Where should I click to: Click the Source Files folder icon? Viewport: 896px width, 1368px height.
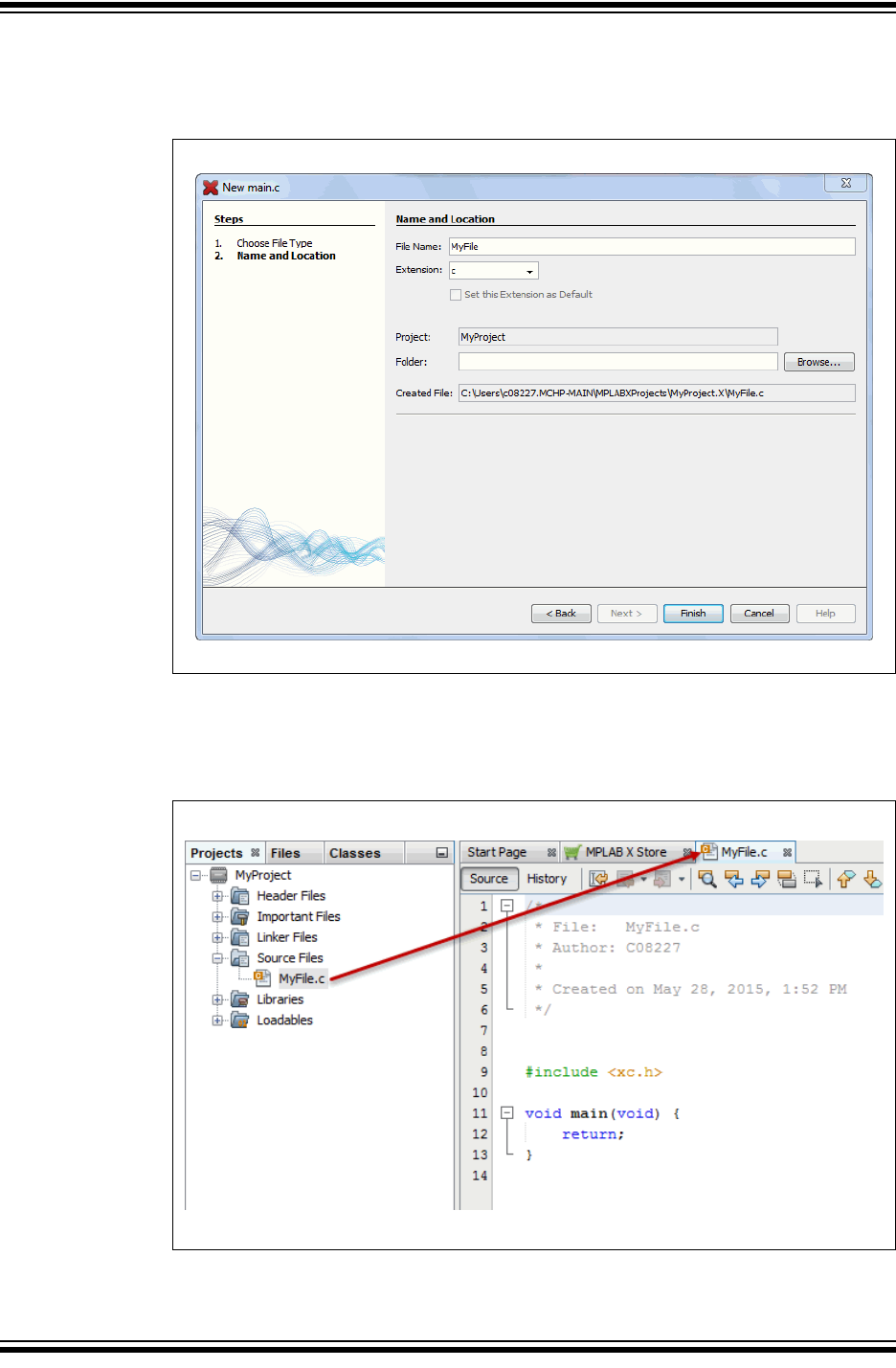(240, 958)
